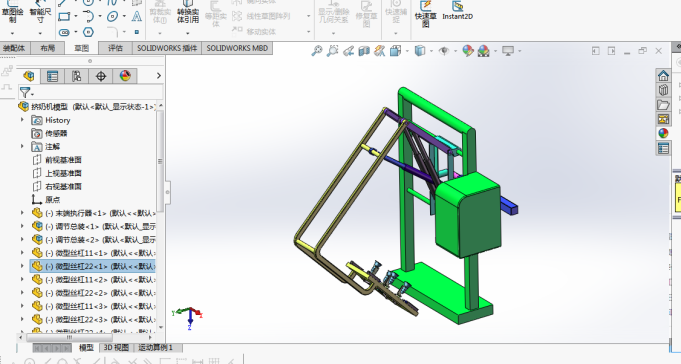This screenshot has height=364, width=681.
Task: Open ConfigurationManager tab icon
Action: (x=77, y=76)
